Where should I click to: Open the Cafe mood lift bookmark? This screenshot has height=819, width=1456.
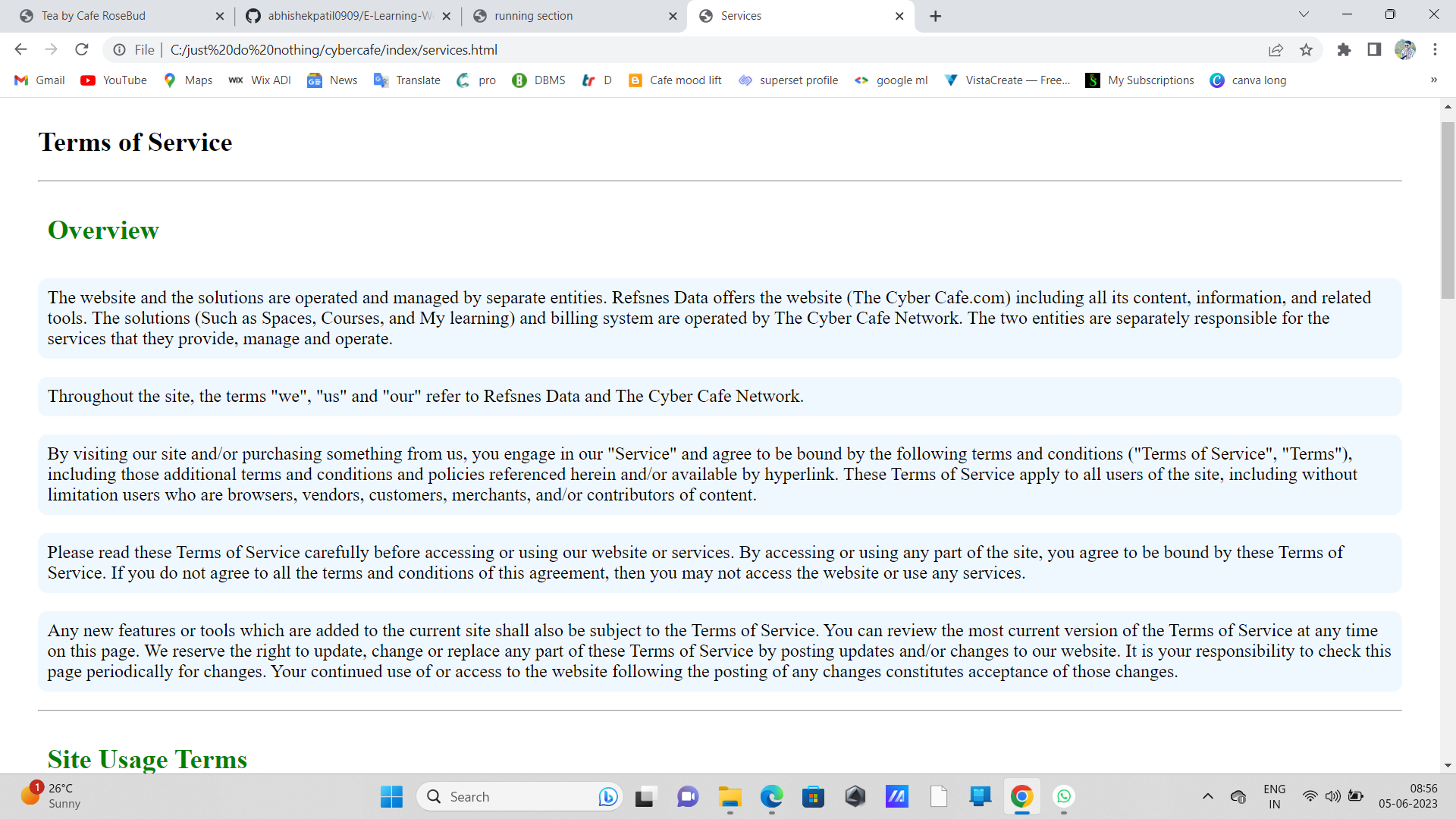(x=675, y=80)
